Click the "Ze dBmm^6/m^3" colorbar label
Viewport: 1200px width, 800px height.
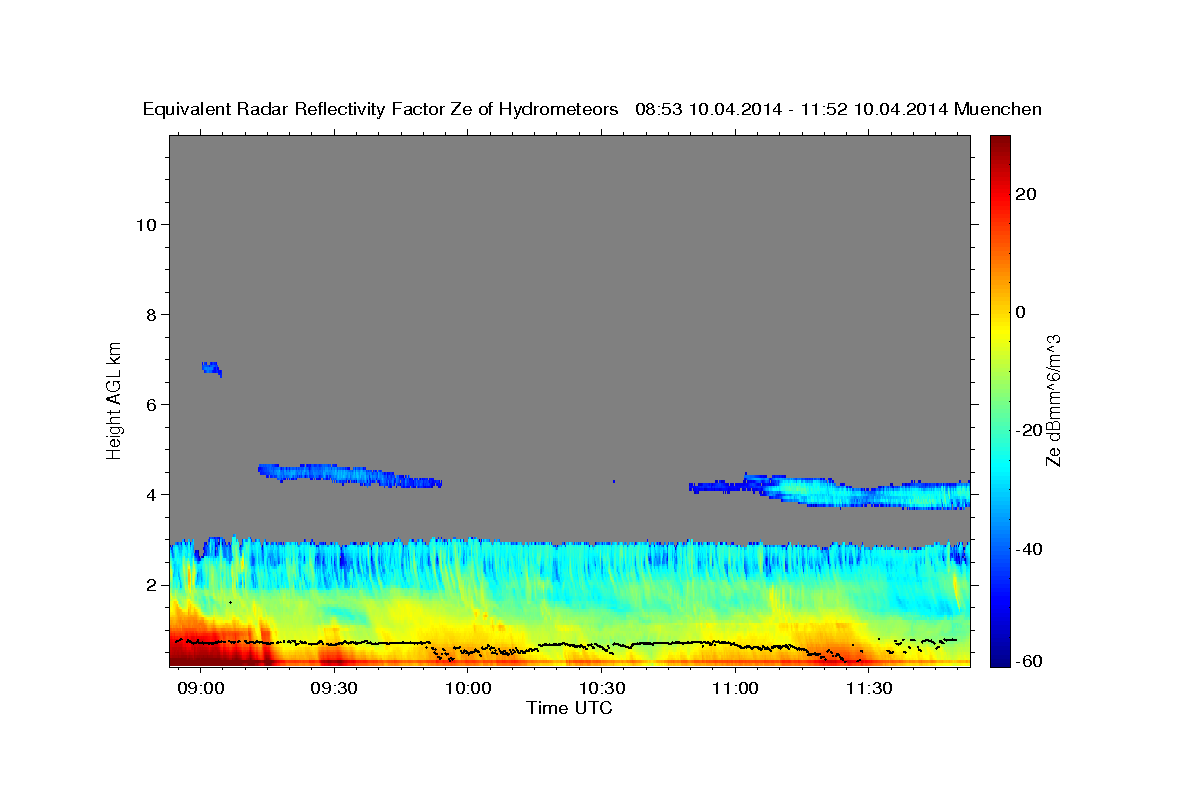[1052, 400]
